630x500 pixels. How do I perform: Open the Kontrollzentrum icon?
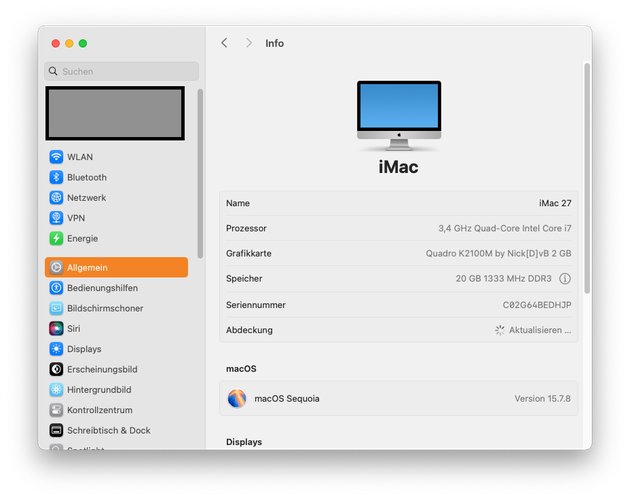56,410
